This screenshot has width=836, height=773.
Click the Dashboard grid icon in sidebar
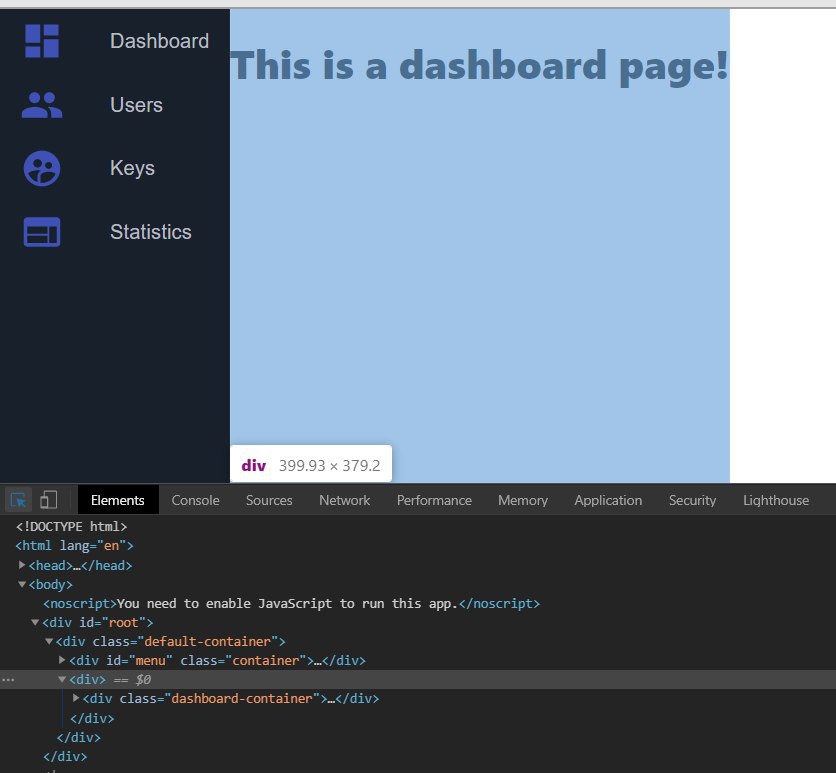42,41
